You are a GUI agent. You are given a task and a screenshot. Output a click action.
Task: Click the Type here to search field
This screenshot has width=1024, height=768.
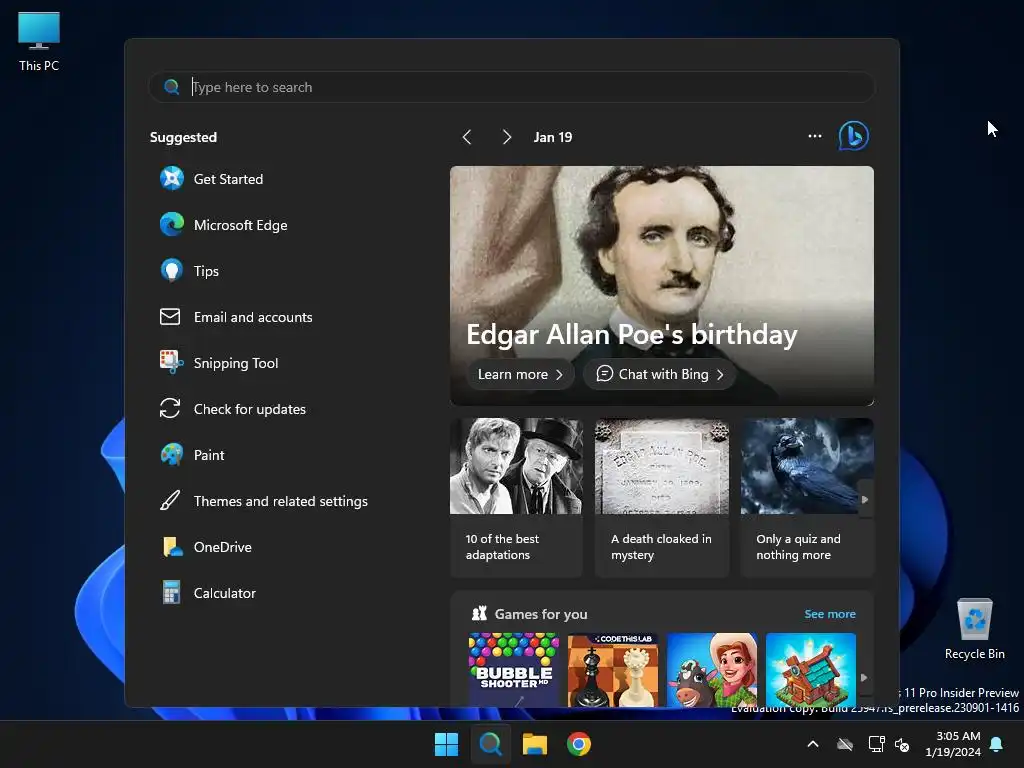point(512,87)
